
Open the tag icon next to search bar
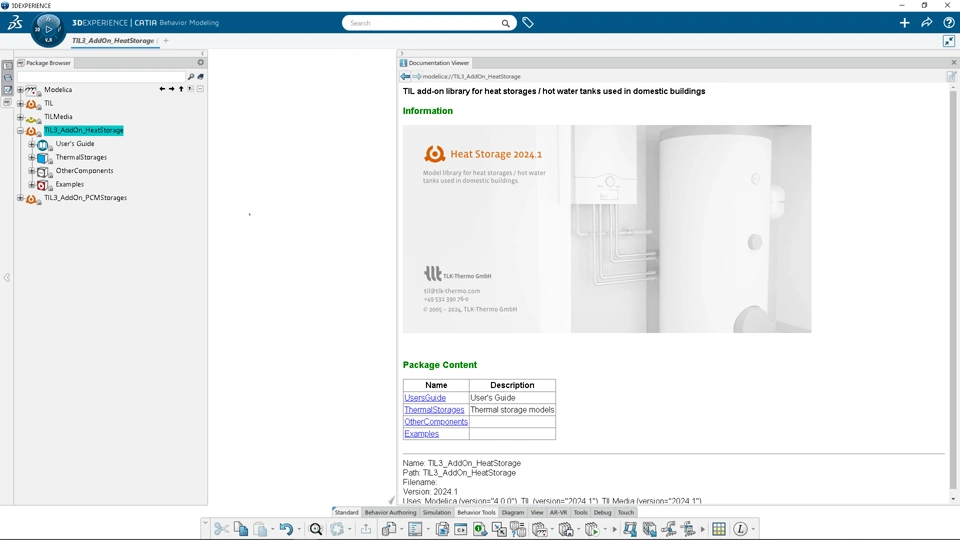(x=528, y=23)
